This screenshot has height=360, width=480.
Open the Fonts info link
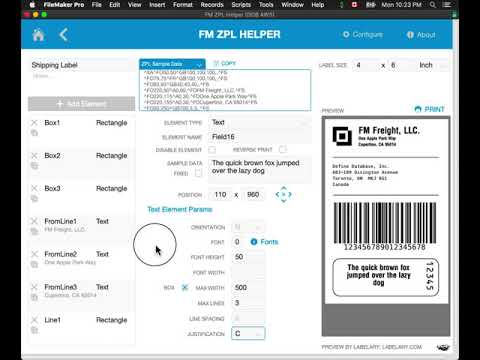pyautogui.click(x=264, y=242)
